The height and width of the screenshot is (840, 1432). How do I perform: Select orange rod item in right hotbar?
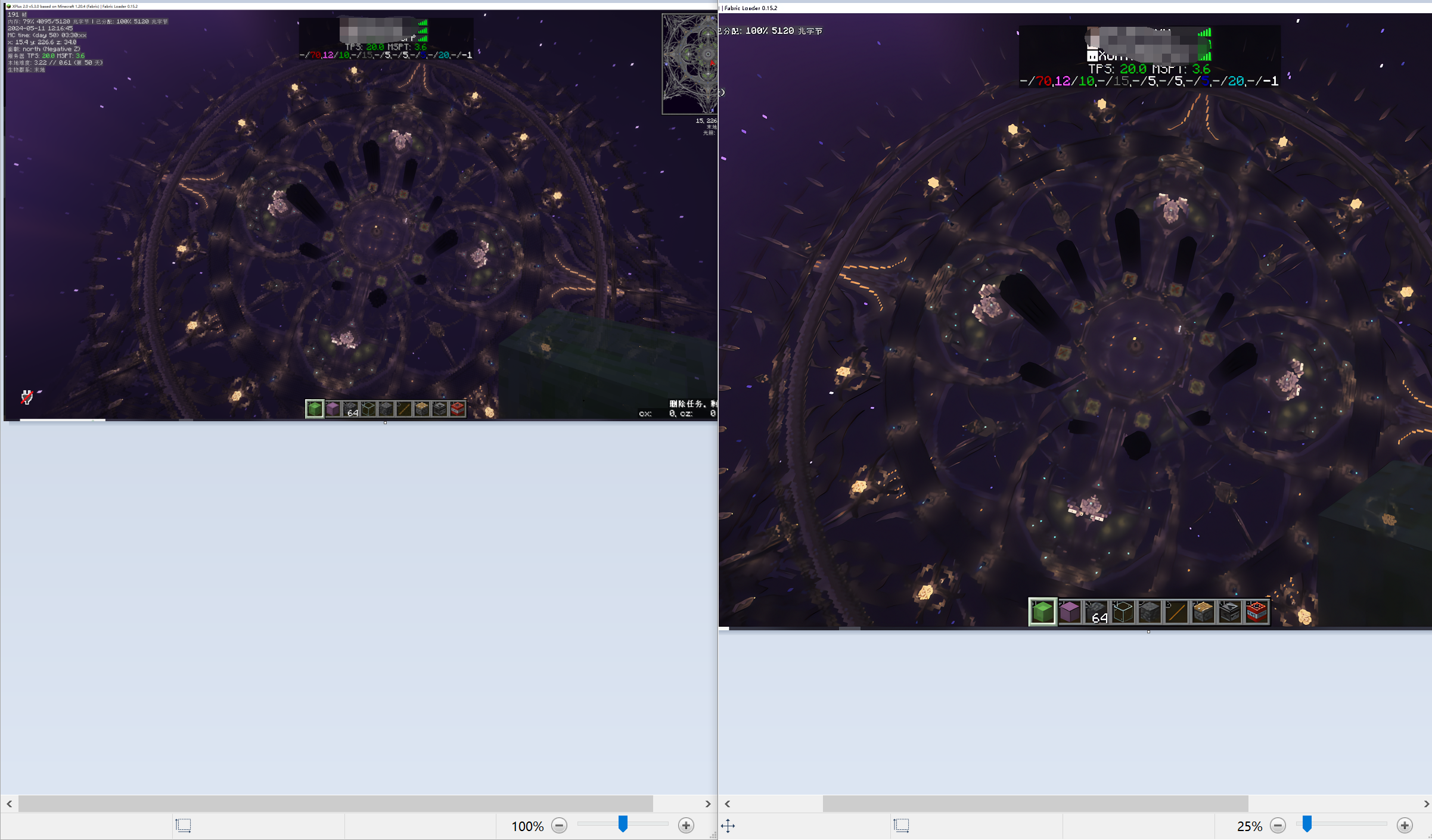(x=1176, y=612)
